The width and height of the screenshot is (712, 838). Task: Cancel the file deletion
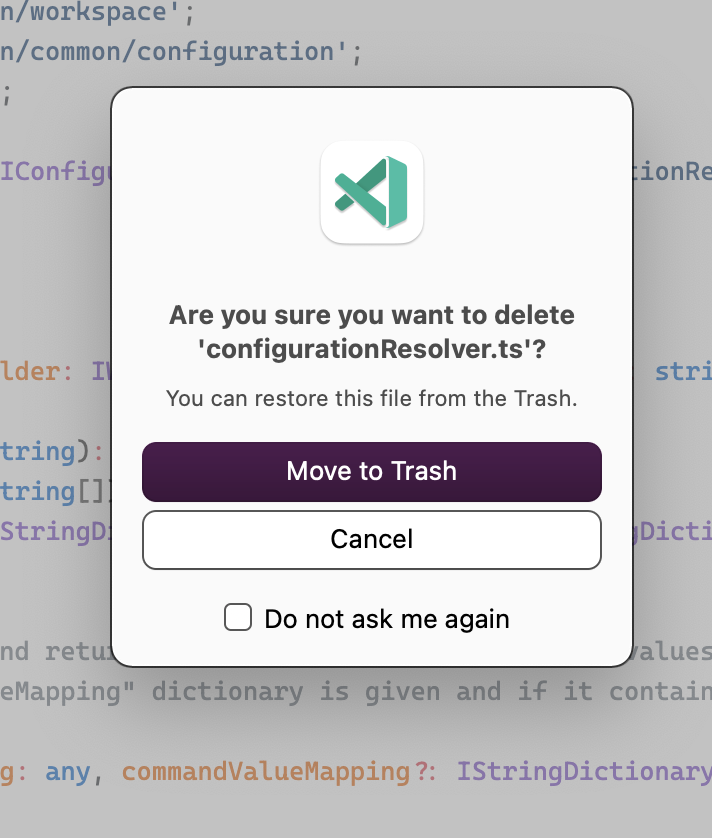coord(372,539)
